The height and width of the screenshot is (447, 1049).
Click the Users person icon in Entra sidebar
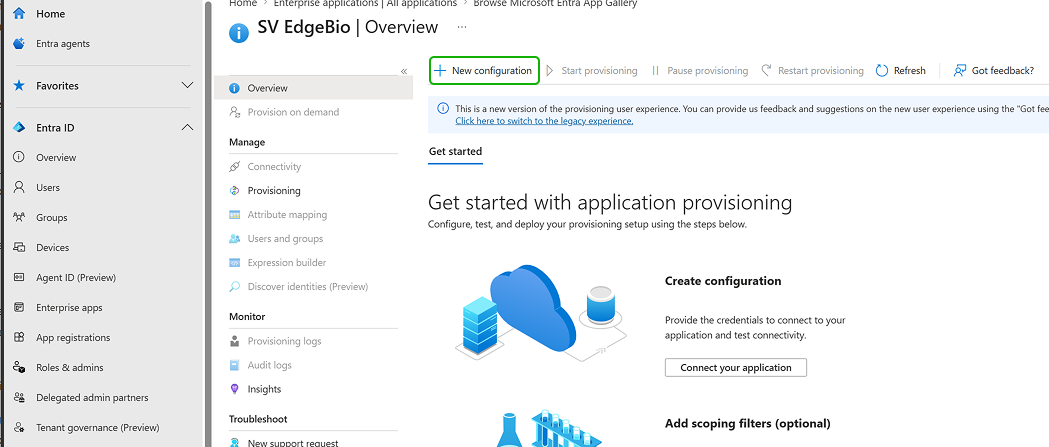[19, 187]
